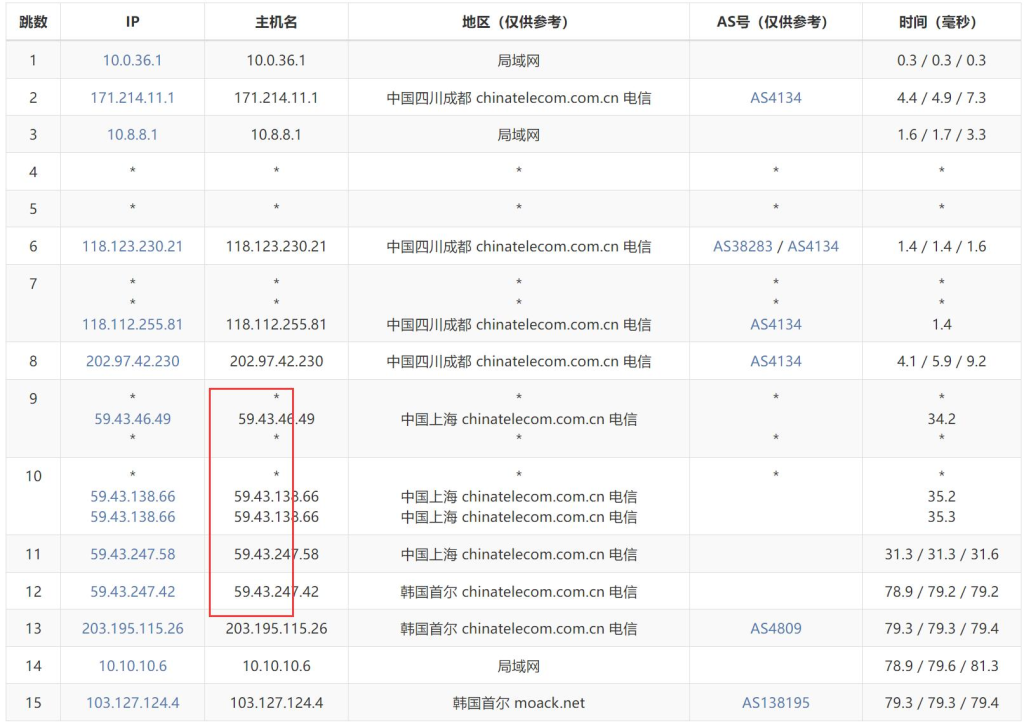Select the 118.123.230.21 link in IP column
The width and height of the screenshot is (1024, 725).
click(132, 246)
